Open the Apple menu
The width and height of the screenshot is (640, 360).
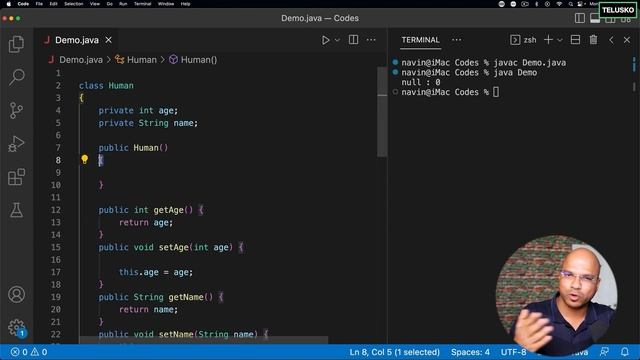tap(9, 4)
